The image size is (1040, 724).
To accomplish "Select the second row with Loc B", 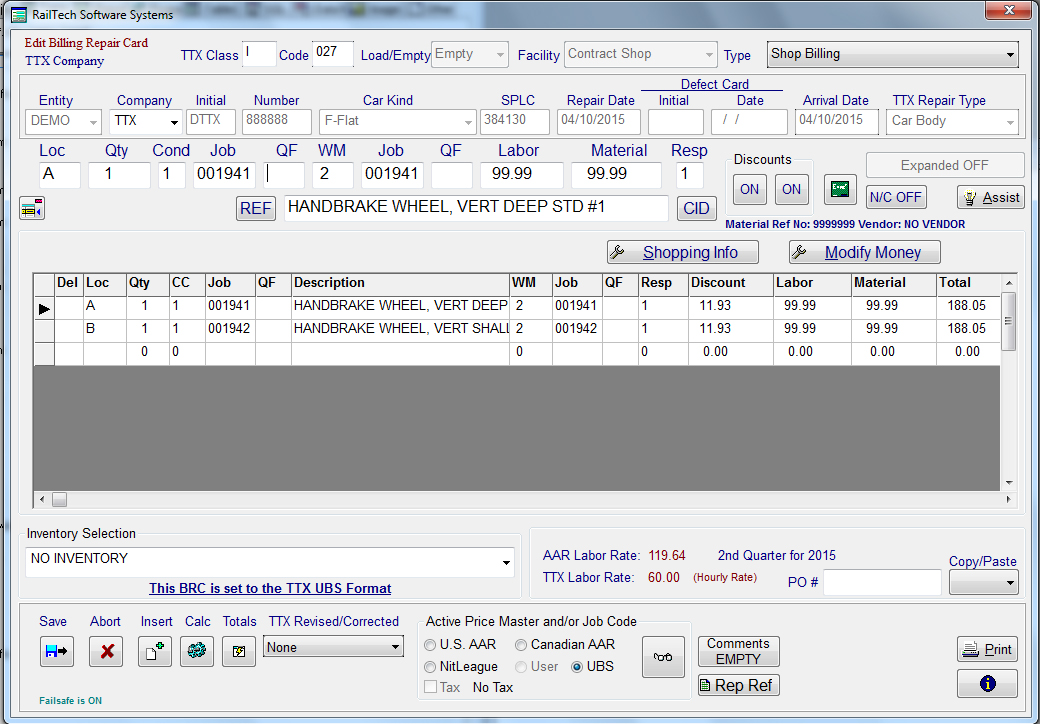I will click(97, 329).
